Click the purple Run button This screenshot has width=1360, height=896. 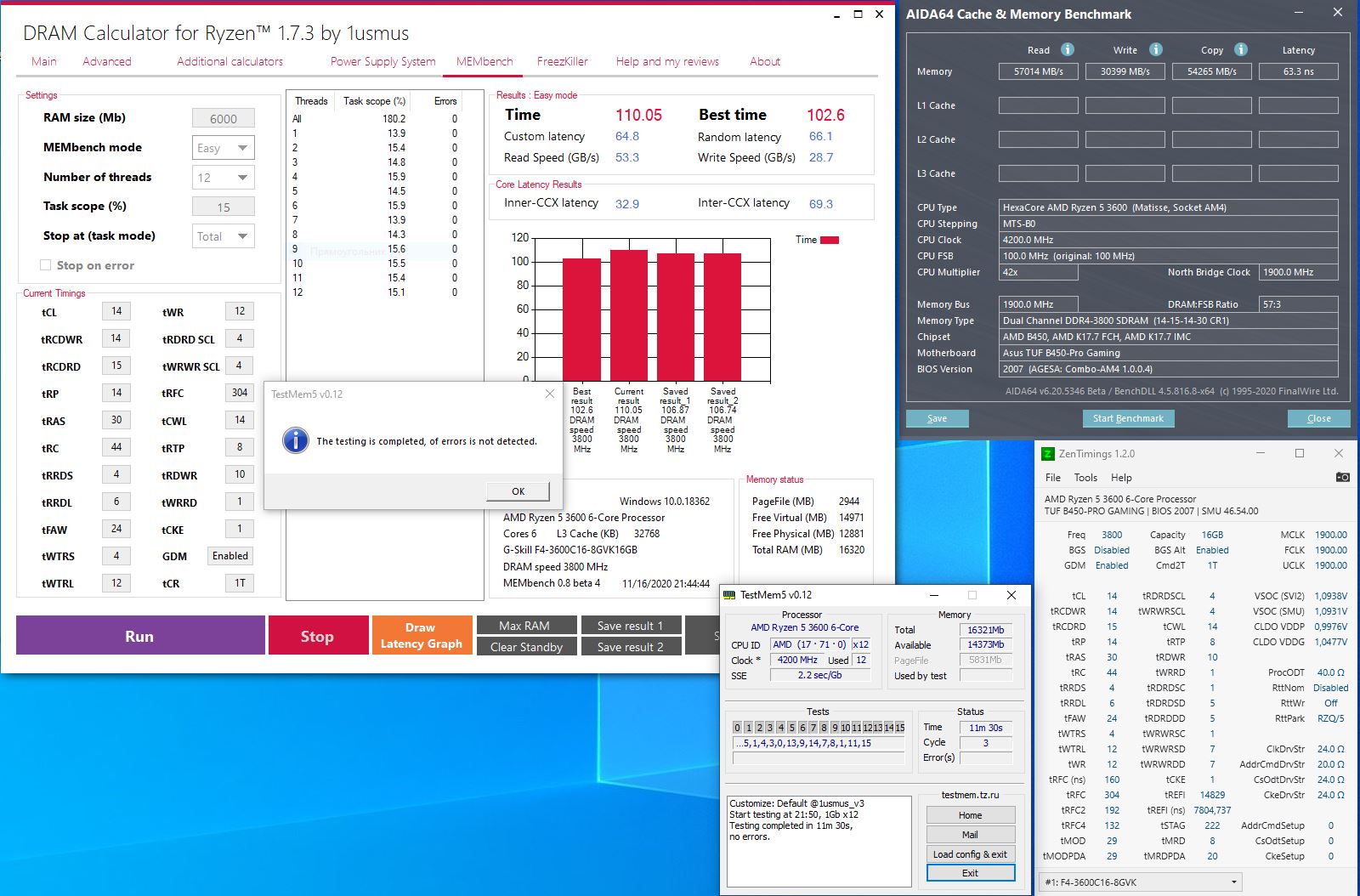click(140, 636)
